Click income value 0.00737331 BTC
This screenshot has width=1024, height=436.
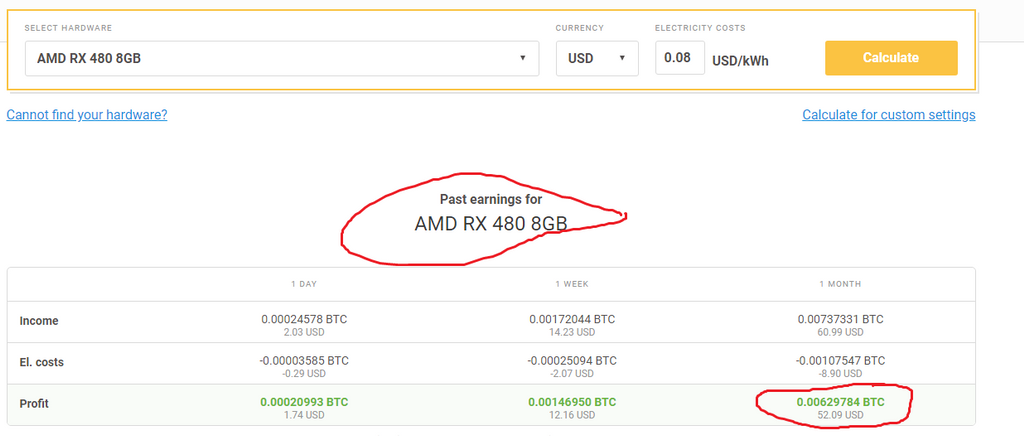(x=840, y=320)
